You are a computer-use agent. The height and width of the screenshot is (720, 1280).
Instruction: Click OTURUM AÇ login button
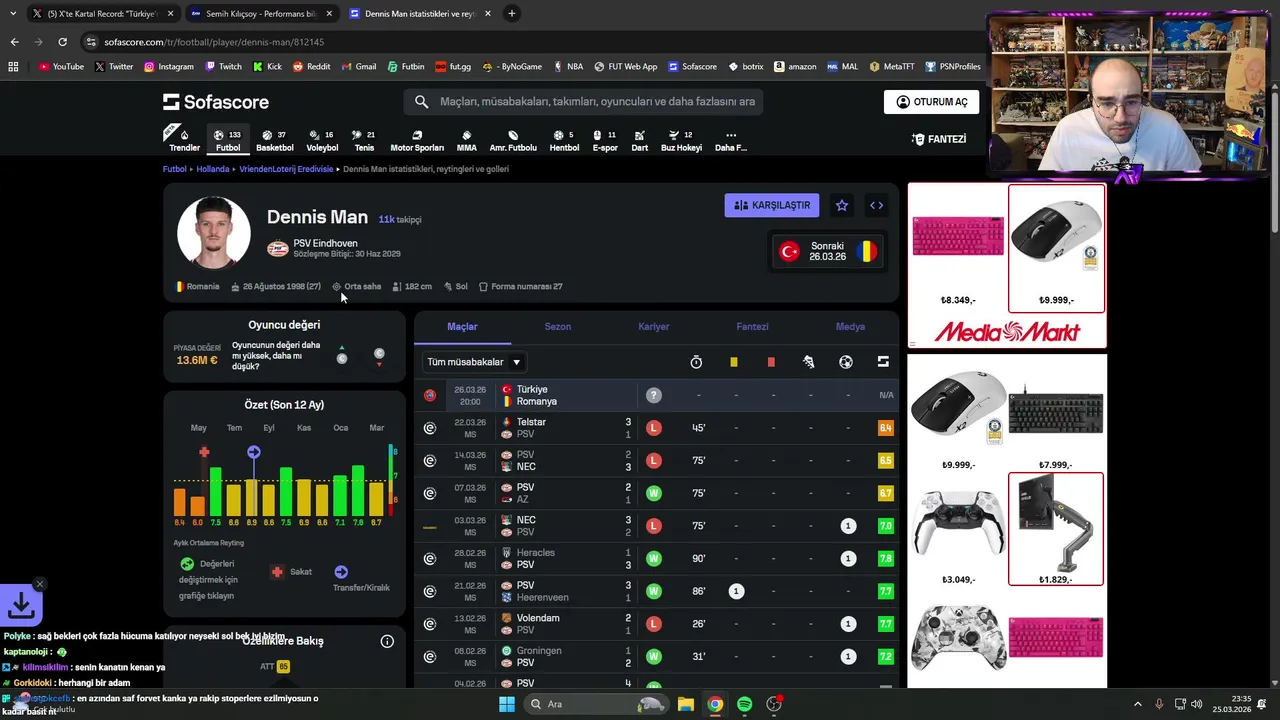tap(931, 102)
